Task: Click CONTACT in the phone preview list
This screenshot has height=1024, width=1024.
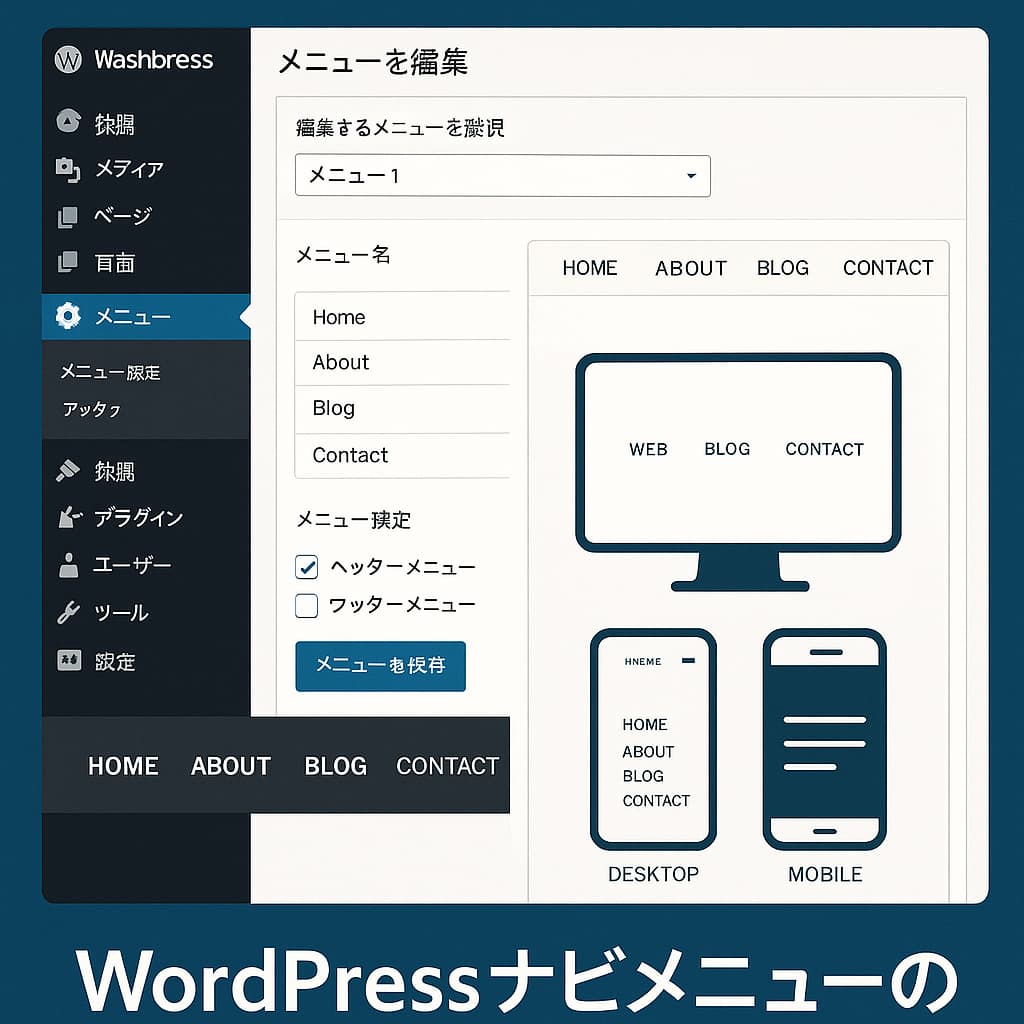Action: pos(656,801)
